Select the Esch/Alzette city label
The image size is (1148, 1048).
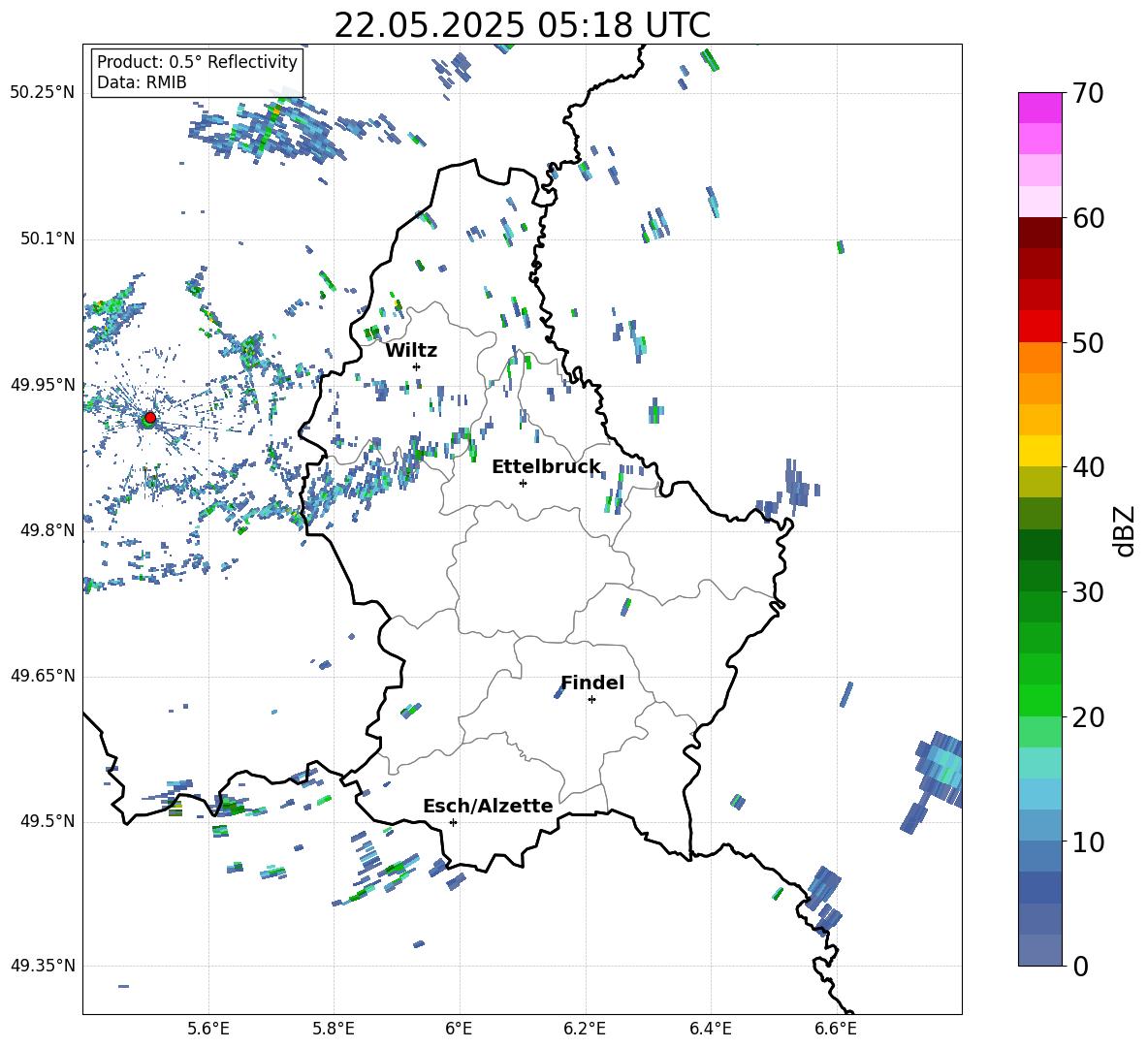(x=489, y=806)
